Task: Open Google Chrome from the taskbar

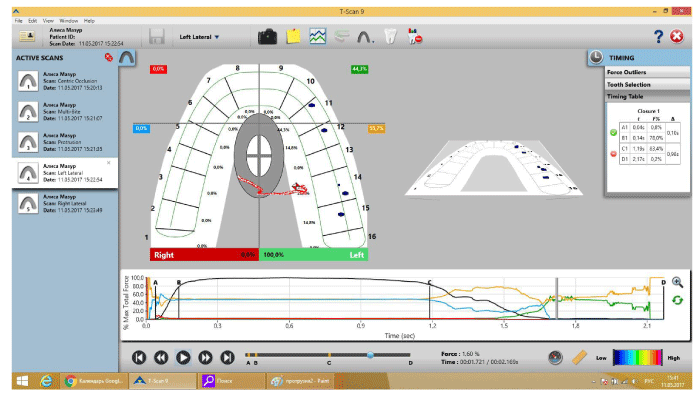Action: [94, 381]
